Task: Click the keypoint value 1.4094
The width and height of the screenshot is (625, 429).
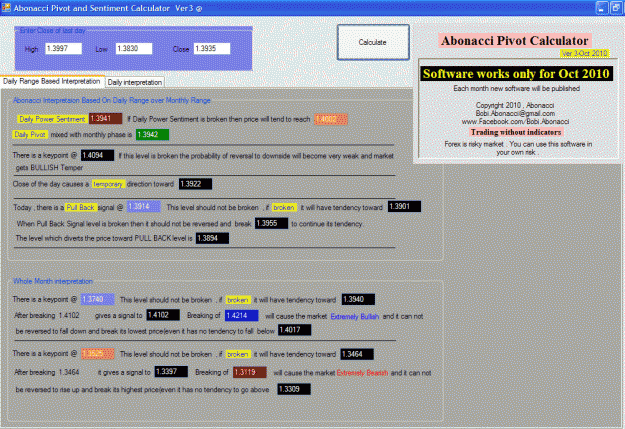Action: pos(98,155)
